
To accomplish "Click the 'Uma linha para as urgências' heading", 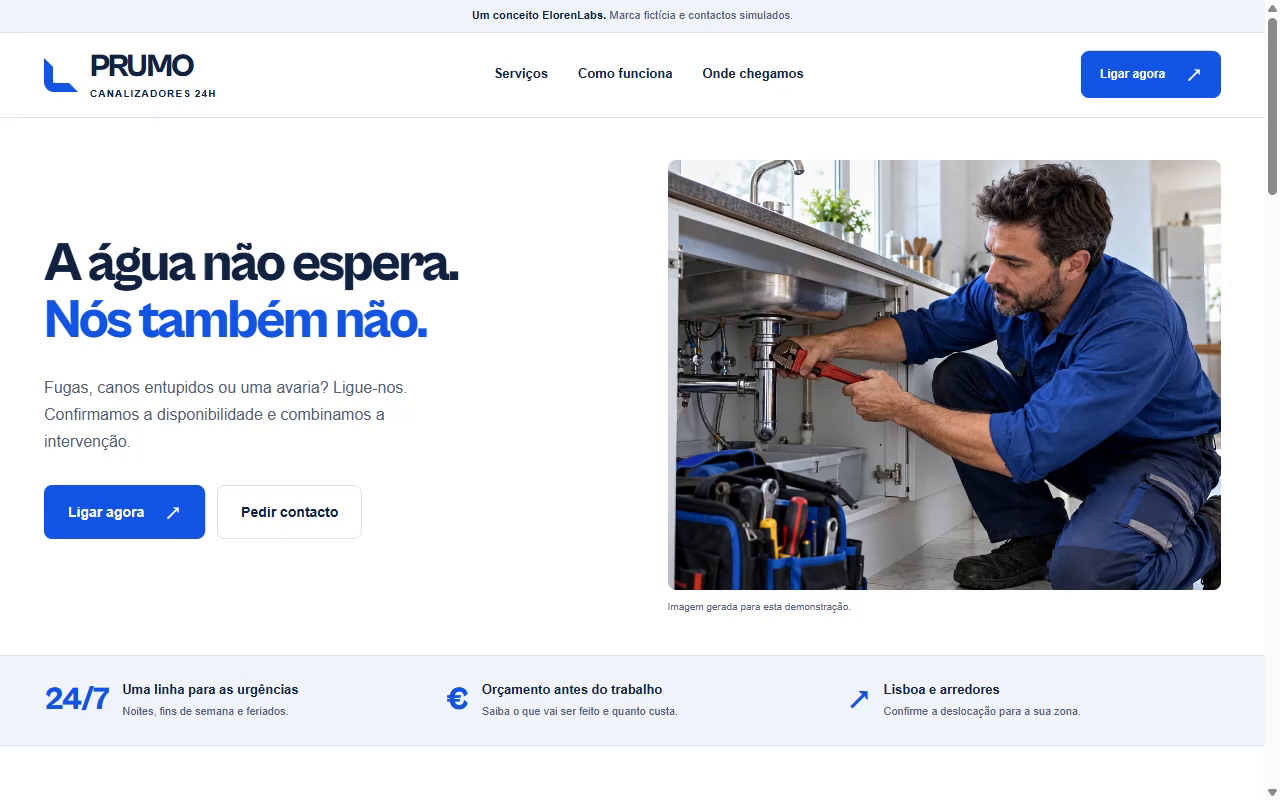I will 210,689.
